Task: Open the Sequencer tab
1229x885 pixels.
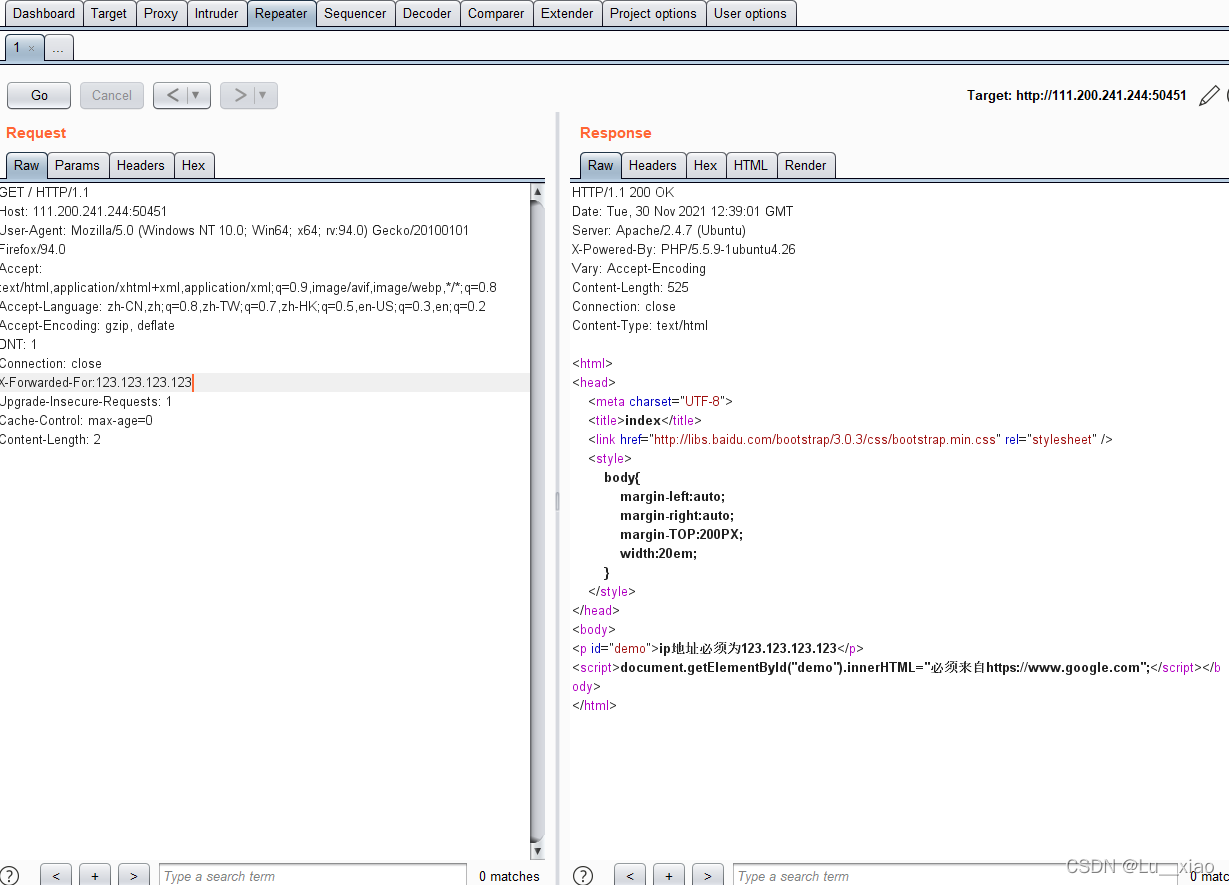Action: [355, 13]
